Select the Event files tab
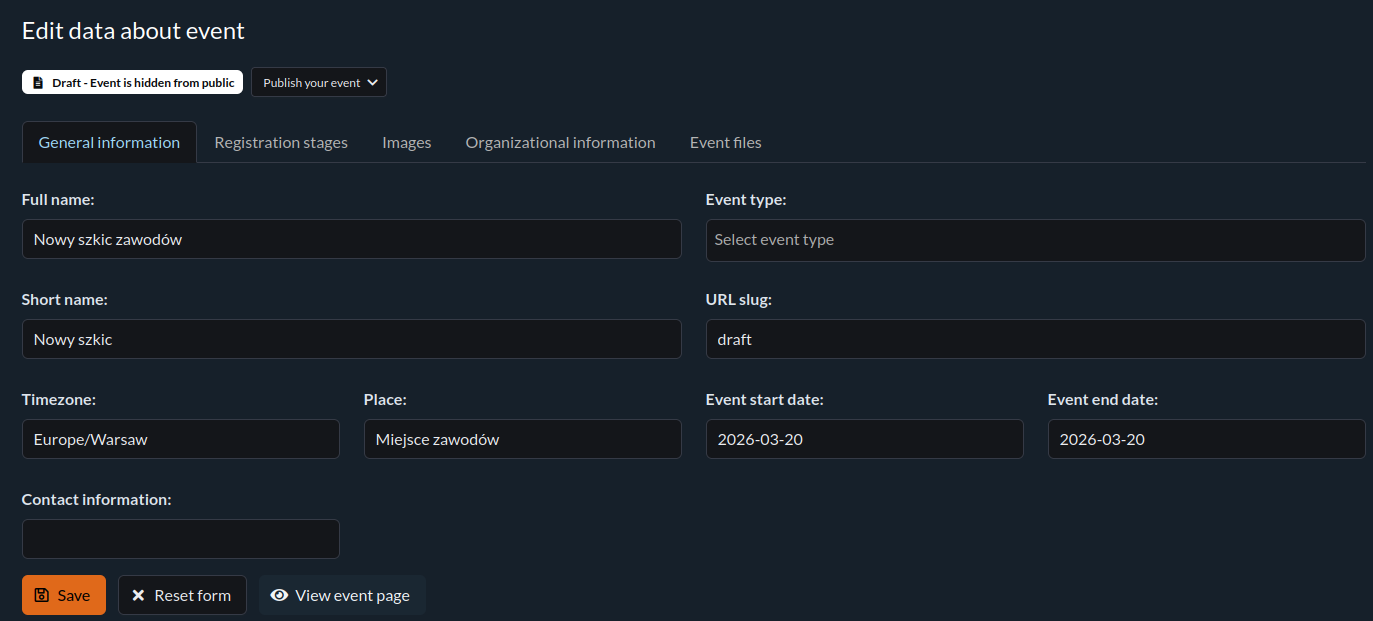Image resolution: width=1373 pixels, height=621 pixels. [725, 142]
